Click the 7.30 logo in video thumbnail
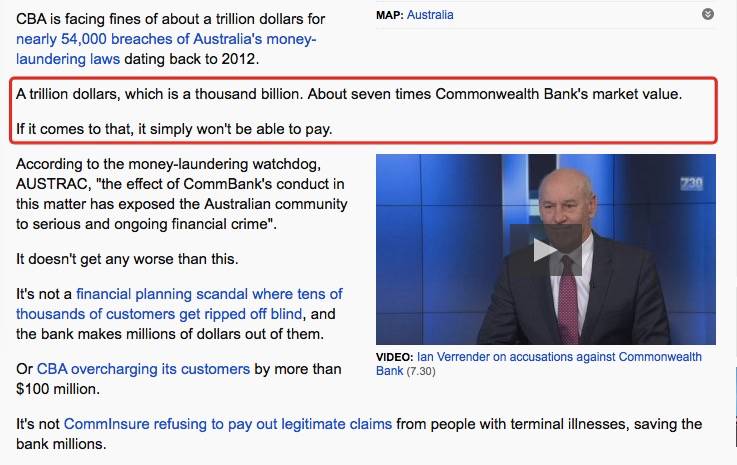The image size is (737, 465). pyautogui.click(x=691, y=184)
